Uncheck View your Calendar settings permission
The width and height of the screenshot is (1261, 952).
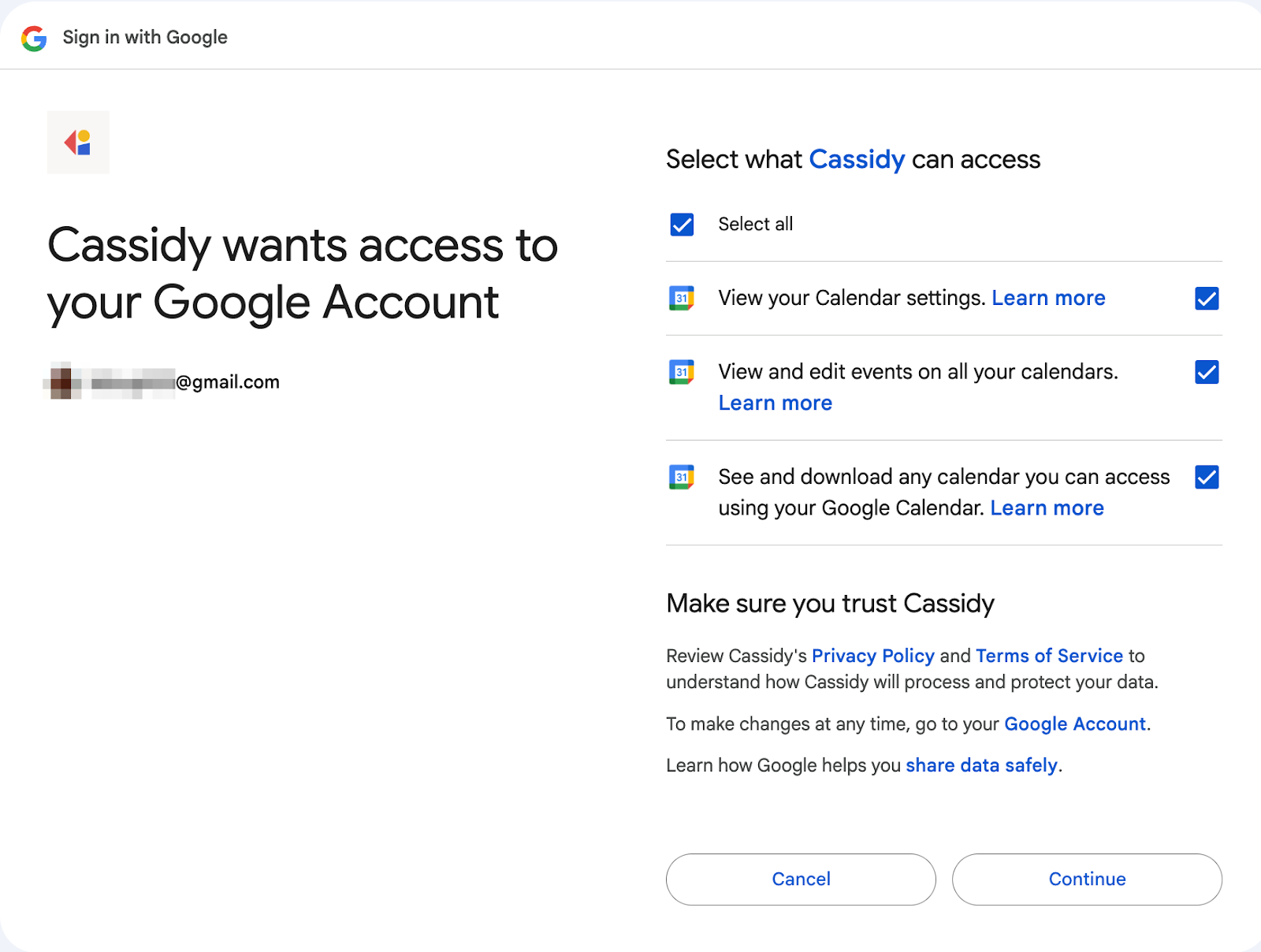coord(1207,298)
